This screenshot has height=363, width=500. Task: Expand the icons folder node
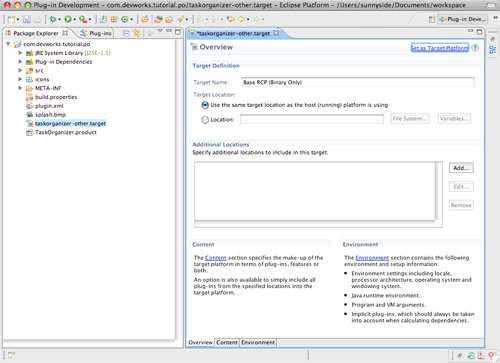20,79
